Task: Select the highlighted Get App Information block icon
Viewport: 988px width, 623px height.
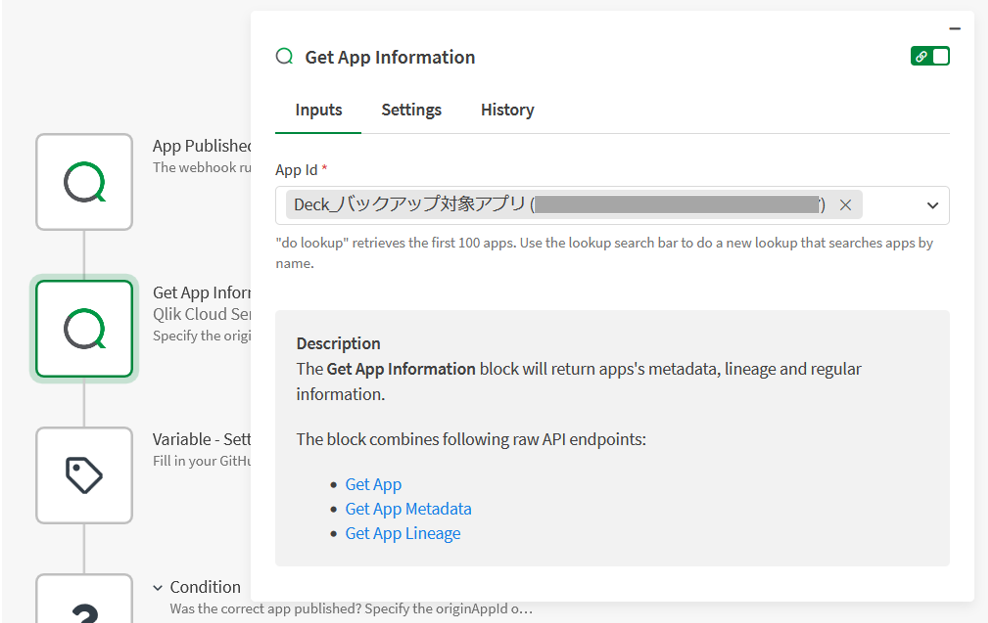Action: [84, 328]
